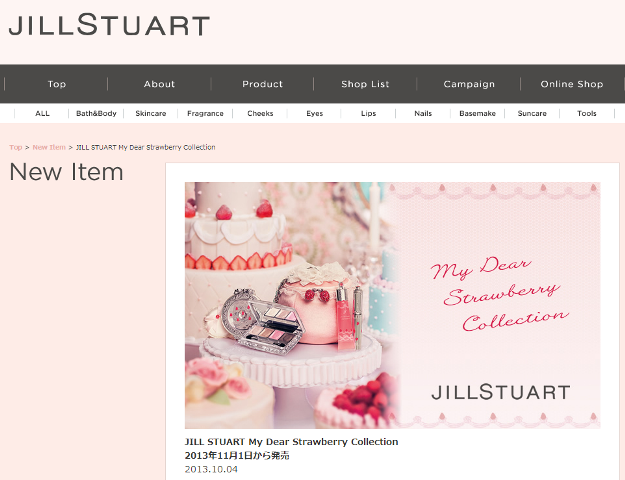Screen dimensions: 625x480
Task: Visit the Online Shop
Action: coord(572,84)
